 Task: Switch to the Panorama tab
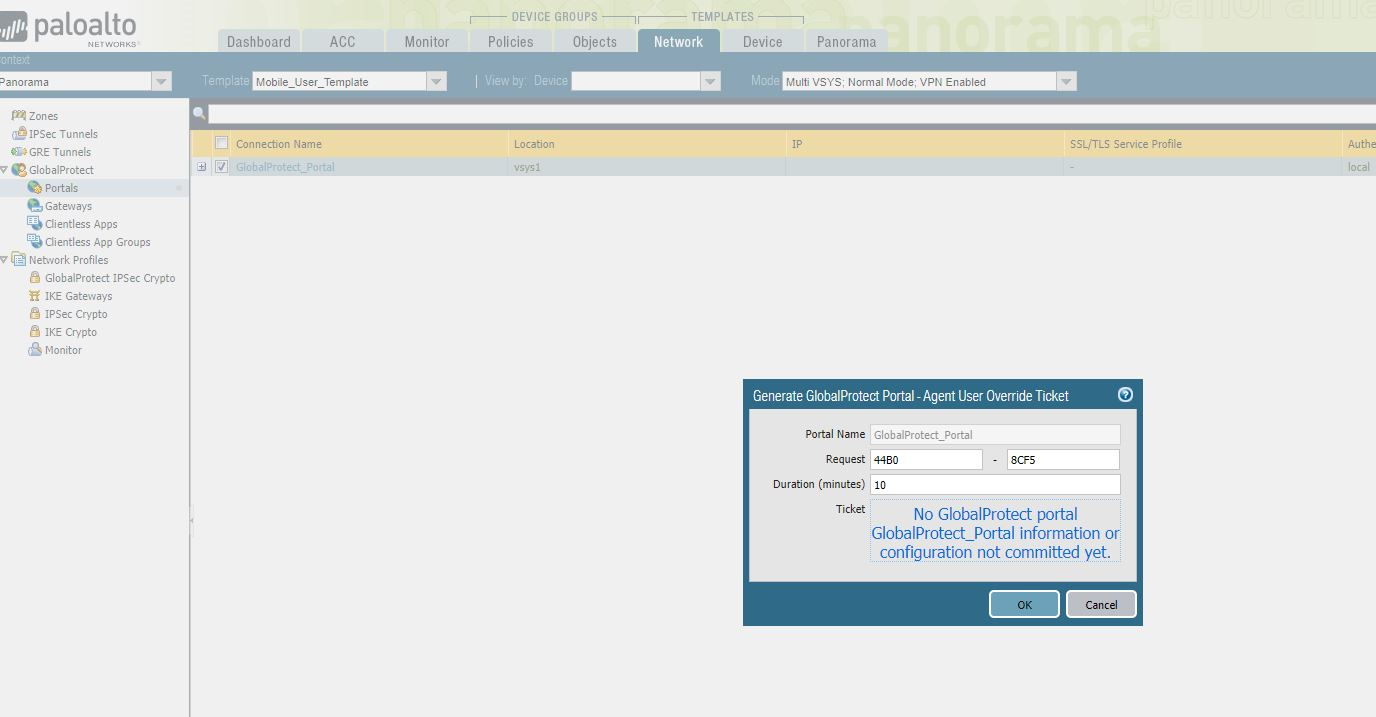click(847, 41)
